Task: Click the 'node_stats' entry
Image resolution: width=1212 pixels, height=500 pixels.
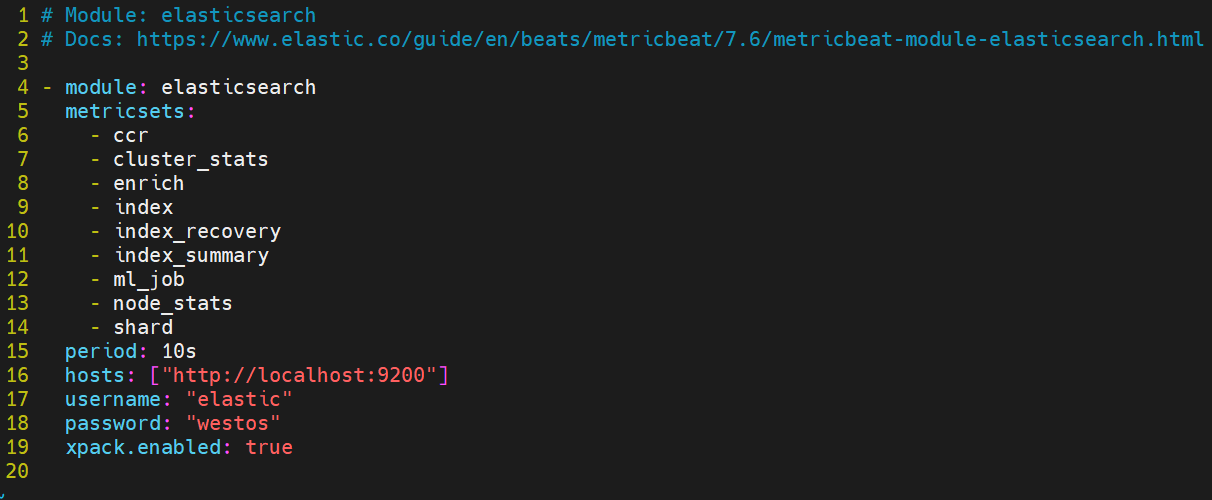Action: 173,303
